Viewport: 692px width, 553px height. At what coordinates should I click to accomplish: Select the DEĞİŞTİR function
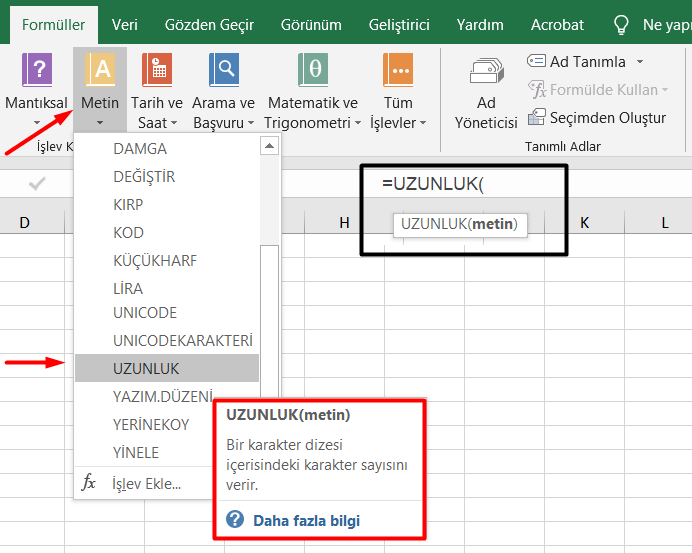[x=167, y=177]
